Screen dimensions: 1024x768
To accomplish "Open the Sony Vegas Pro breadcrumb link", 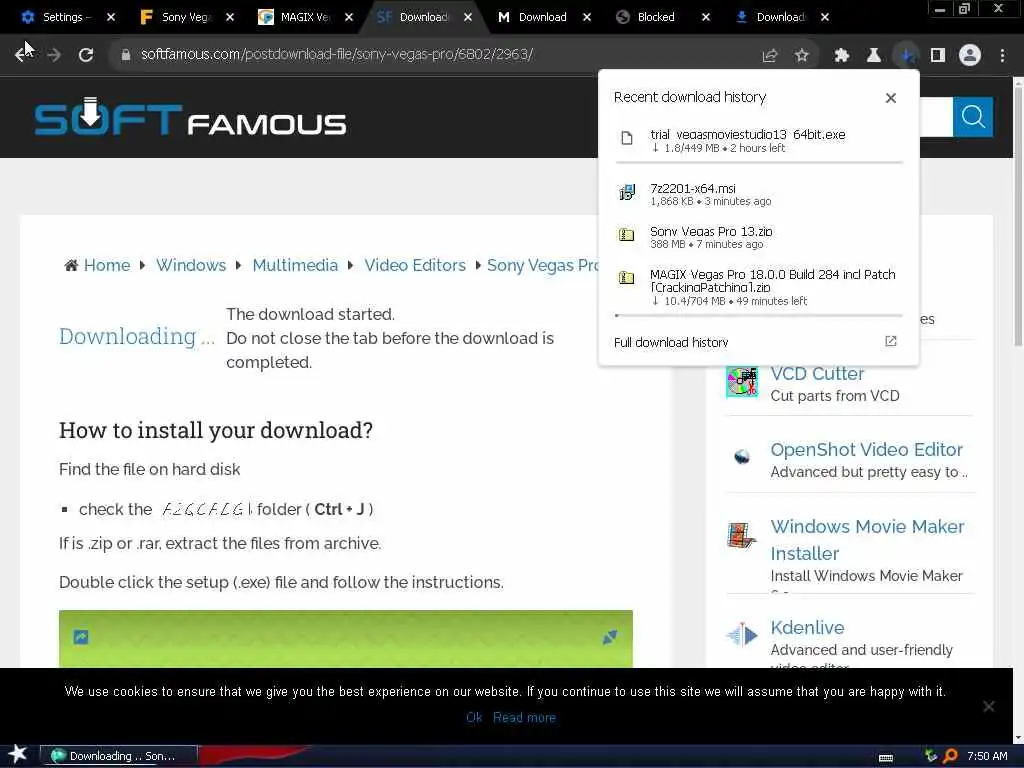I will coord(543,265).
